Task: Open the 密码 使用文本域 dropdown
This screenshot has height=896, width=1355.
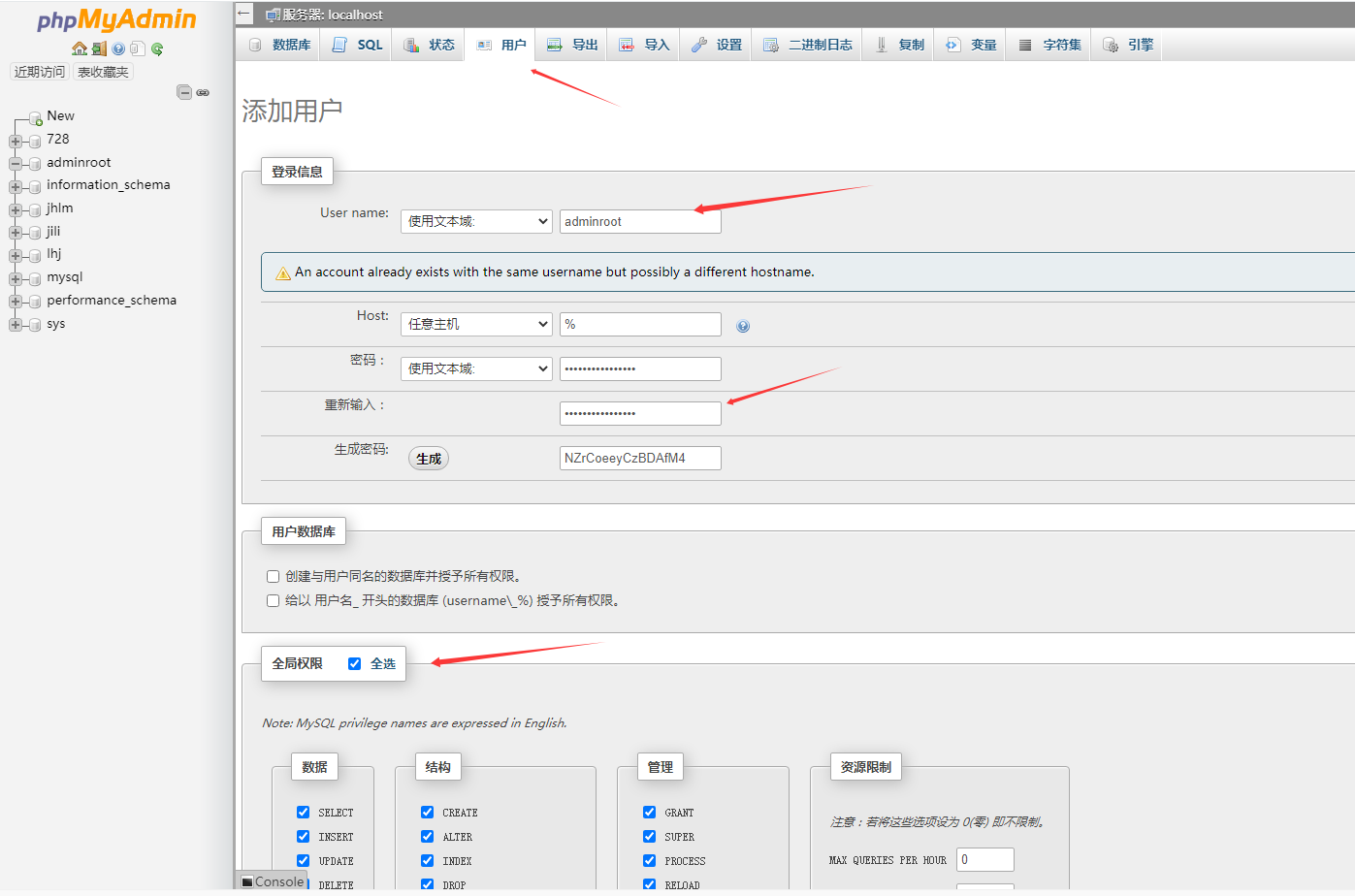Action: coord(476,368)
